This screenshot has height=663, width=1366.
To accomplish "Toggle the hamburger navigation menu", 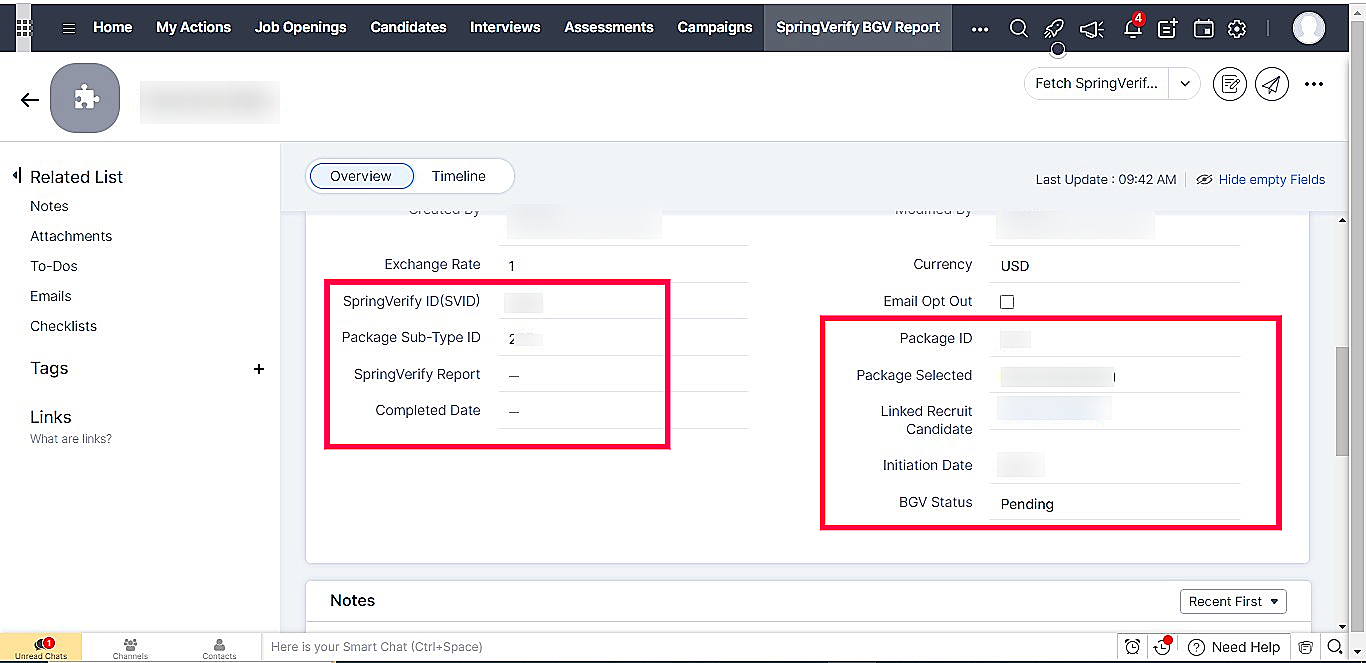I will pyautogui.click(x=69, y=28).
